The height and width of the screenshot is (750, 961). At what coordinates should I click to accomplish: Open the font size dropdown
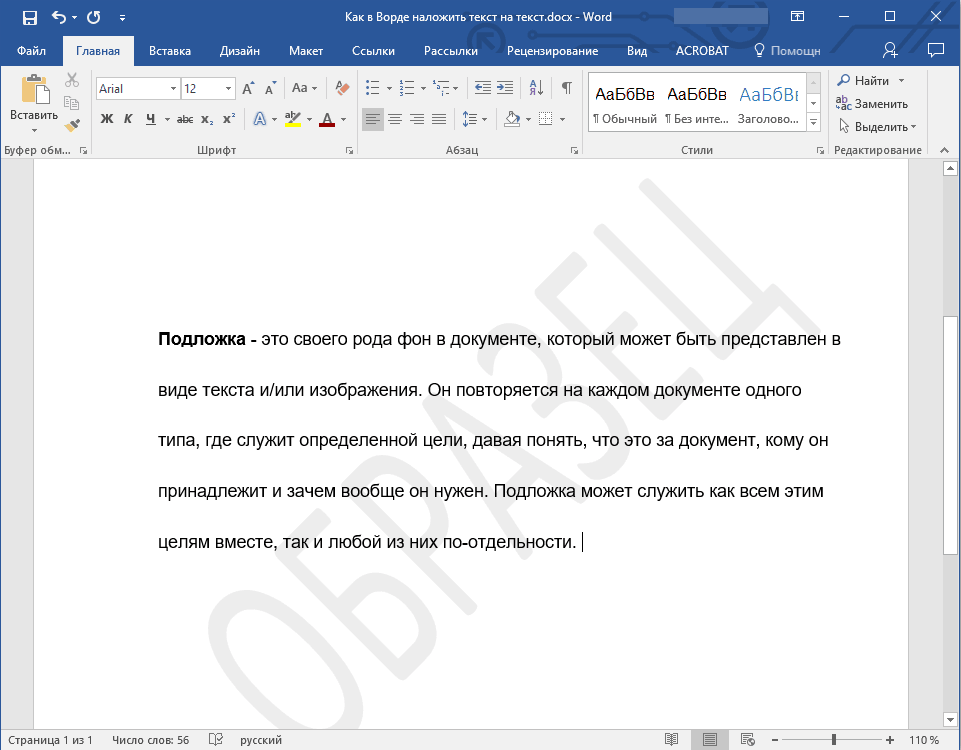pos(229,89)
